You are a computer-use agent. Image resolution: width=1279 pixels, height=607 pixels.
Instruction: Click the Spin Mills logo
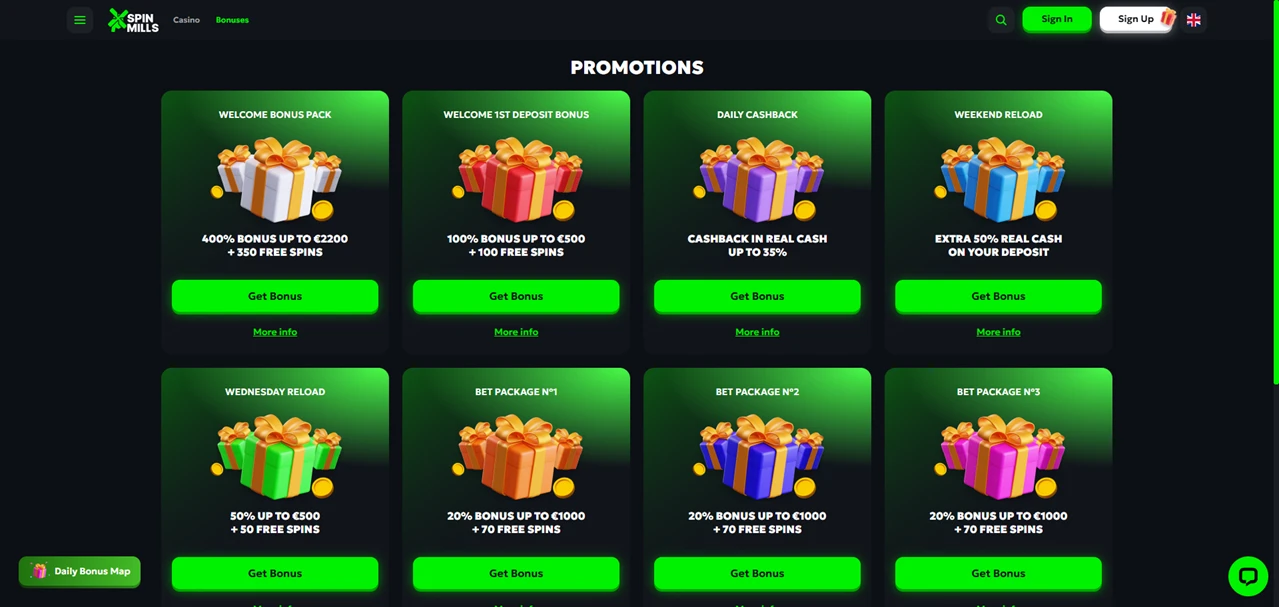(x=134, y=20)
